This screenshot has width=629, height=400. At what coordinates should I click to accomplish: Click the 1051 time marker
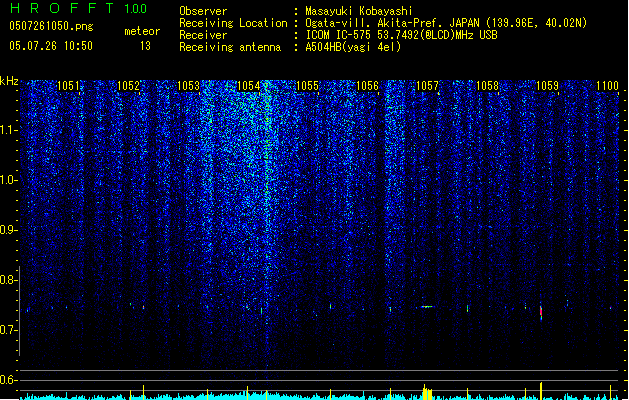(68, 86)
